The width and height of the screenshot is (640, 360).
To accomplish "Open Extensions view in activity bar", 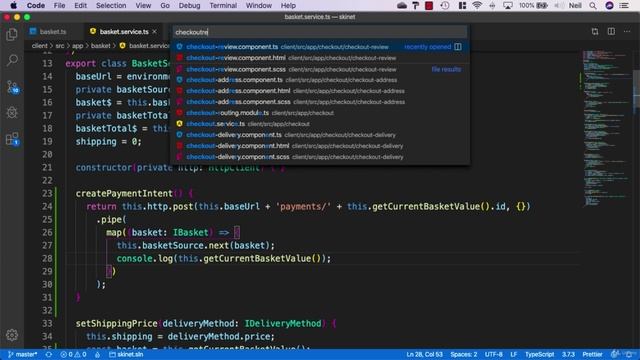I will 12,139.
